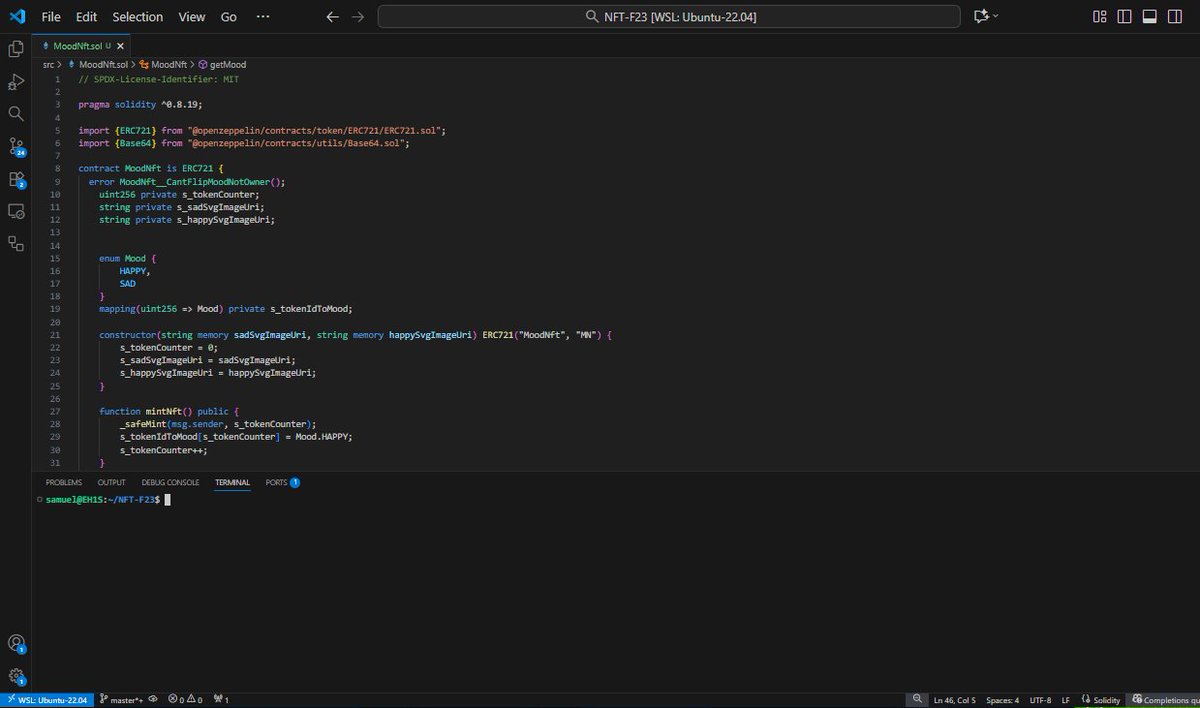Screen dimensions: 1200x708
Task: Click the eye icon beside the master branch
Action: [153, 700]
